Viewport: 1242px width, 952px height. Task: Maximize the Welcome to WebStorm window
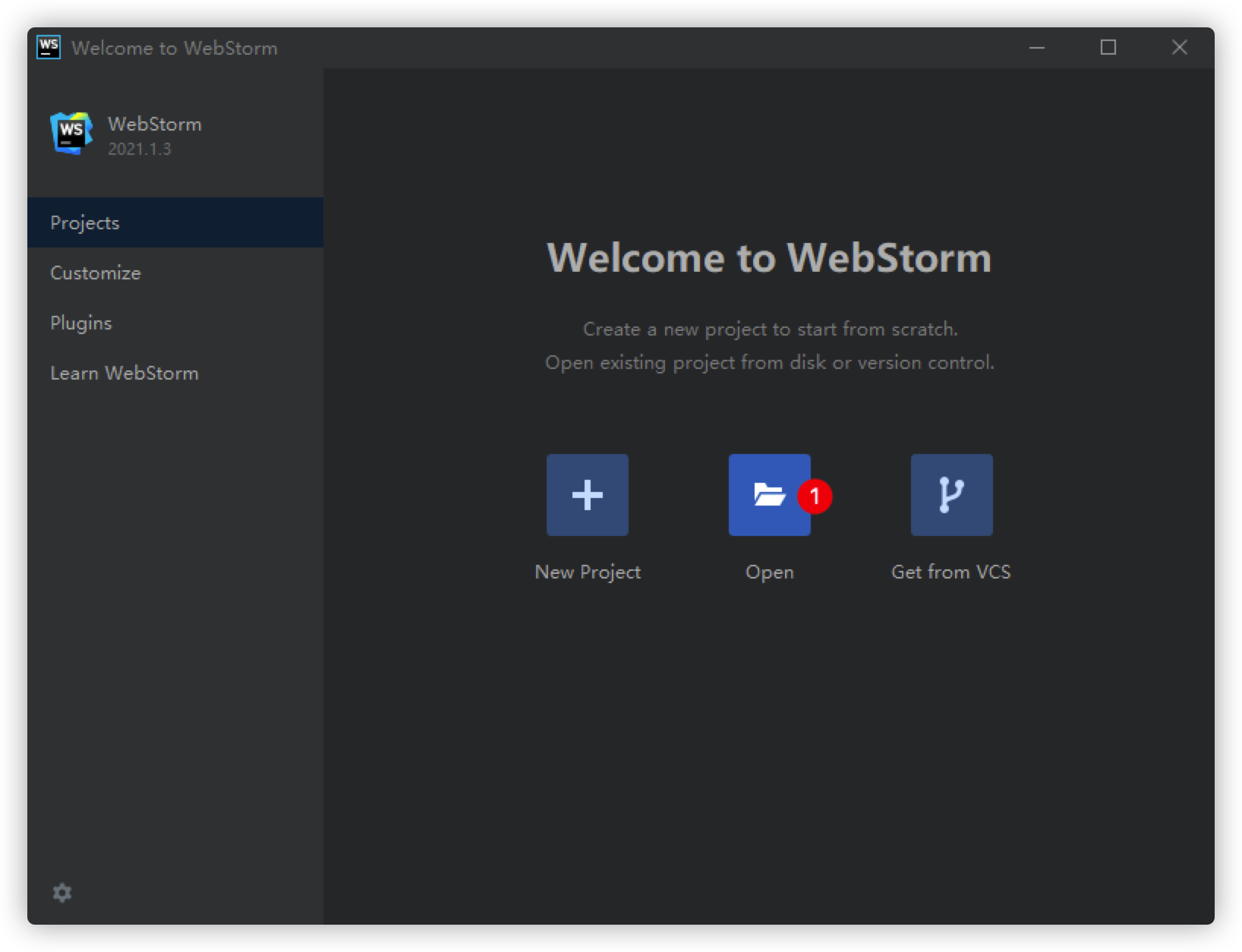pyautogui.click(x=1108, y=48)
